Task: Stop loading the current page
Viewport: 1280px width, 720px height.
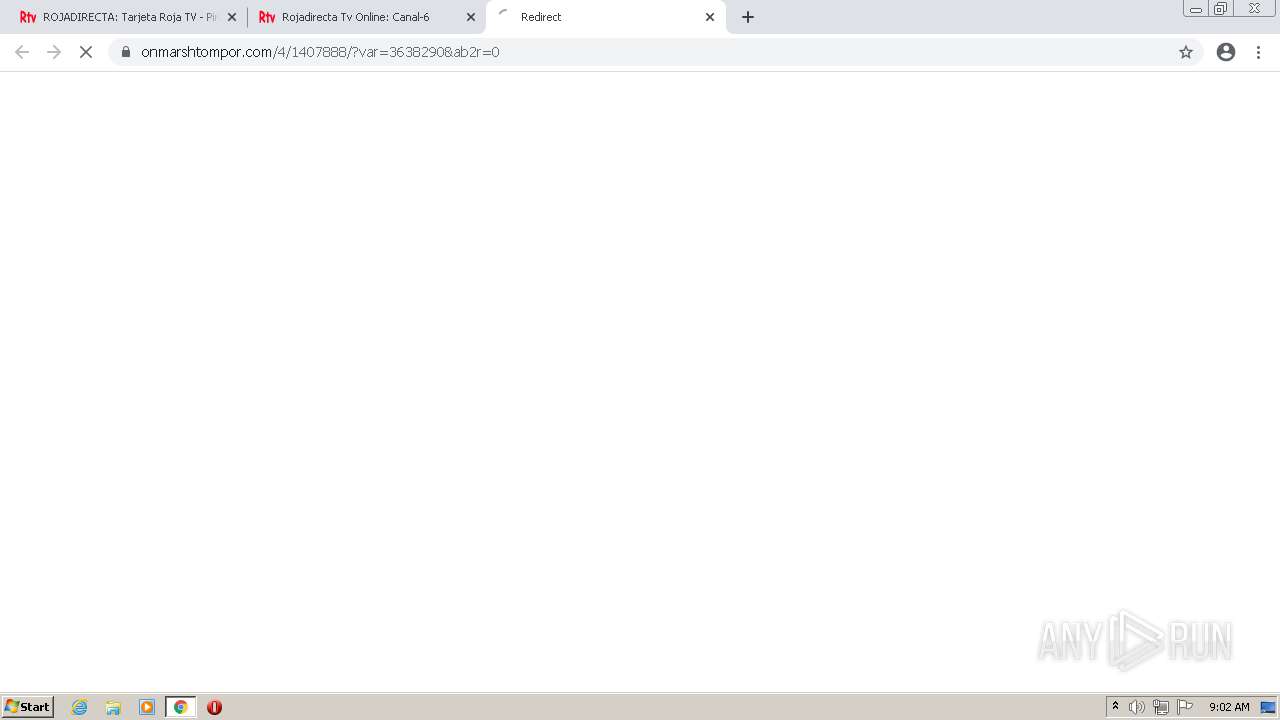Action: click(86, 52)
